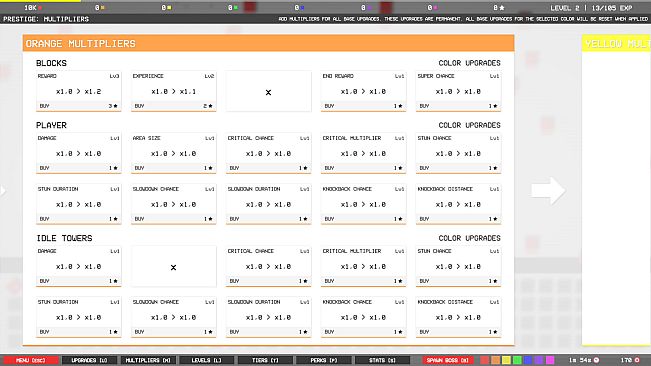Screen dimensions: 651x366
Task: Buy the Player Critical Chance multiplier
Action: pos(268,168)
